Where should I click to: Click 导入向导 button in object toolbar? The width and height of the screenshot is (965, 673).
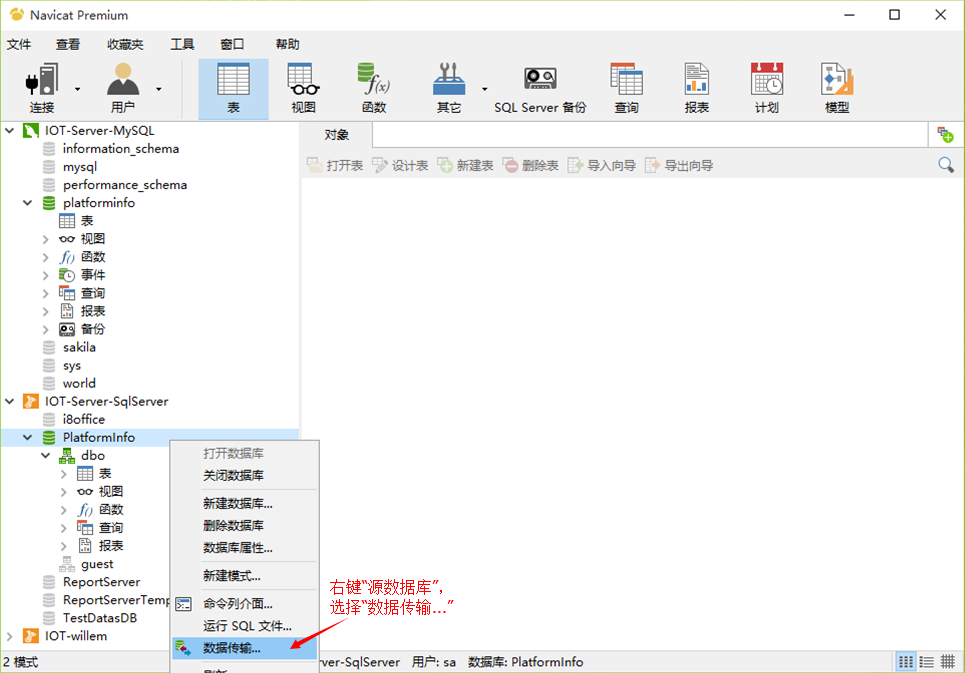pyautogui.click(x=602, y=165)
